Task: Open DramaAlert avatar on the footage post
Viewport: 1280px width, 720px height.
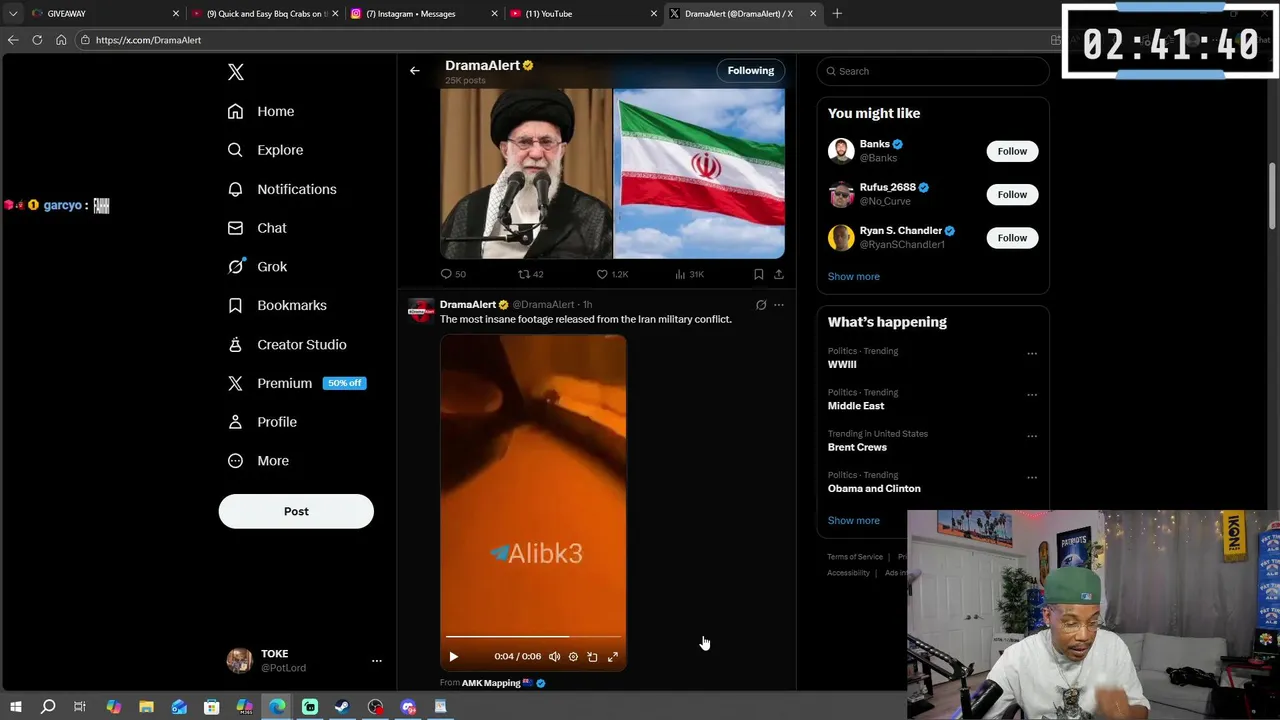Action: (421, 311)
